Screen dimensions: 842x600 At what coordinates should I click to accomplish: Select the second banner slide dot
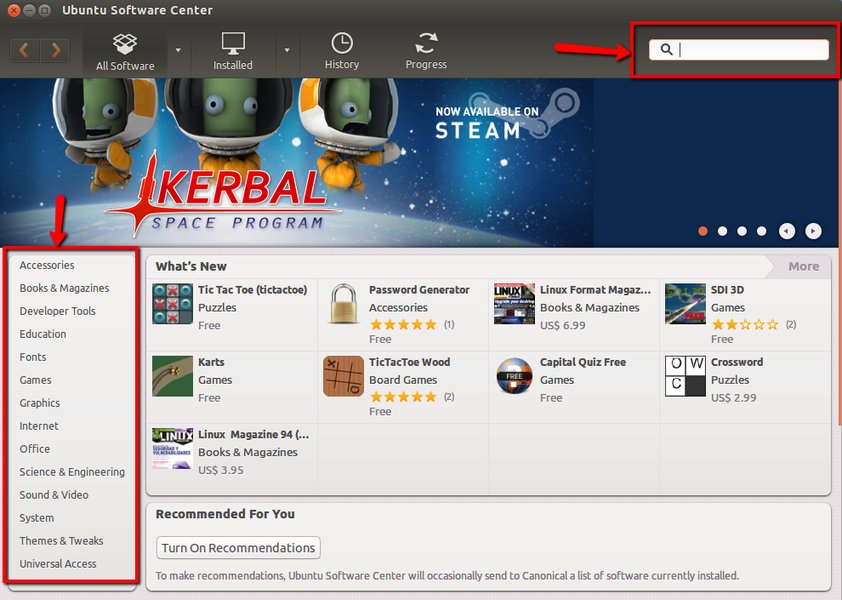[x=722, y=231]
